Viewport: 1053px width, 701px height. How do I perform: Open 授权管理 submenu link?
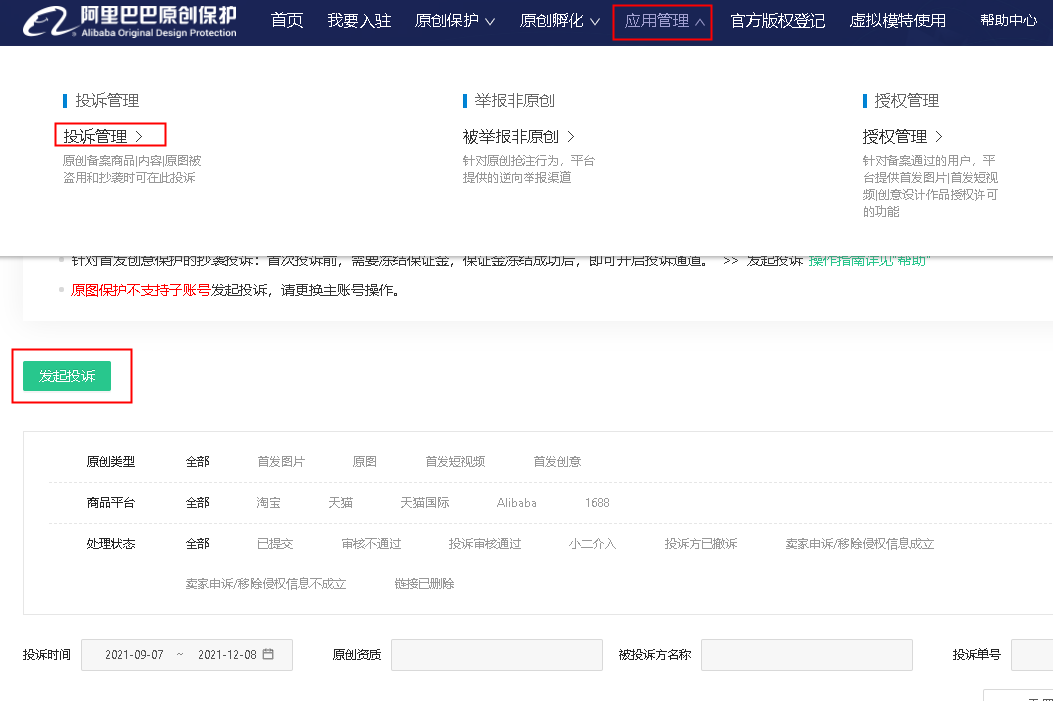(x=903, y=136)
